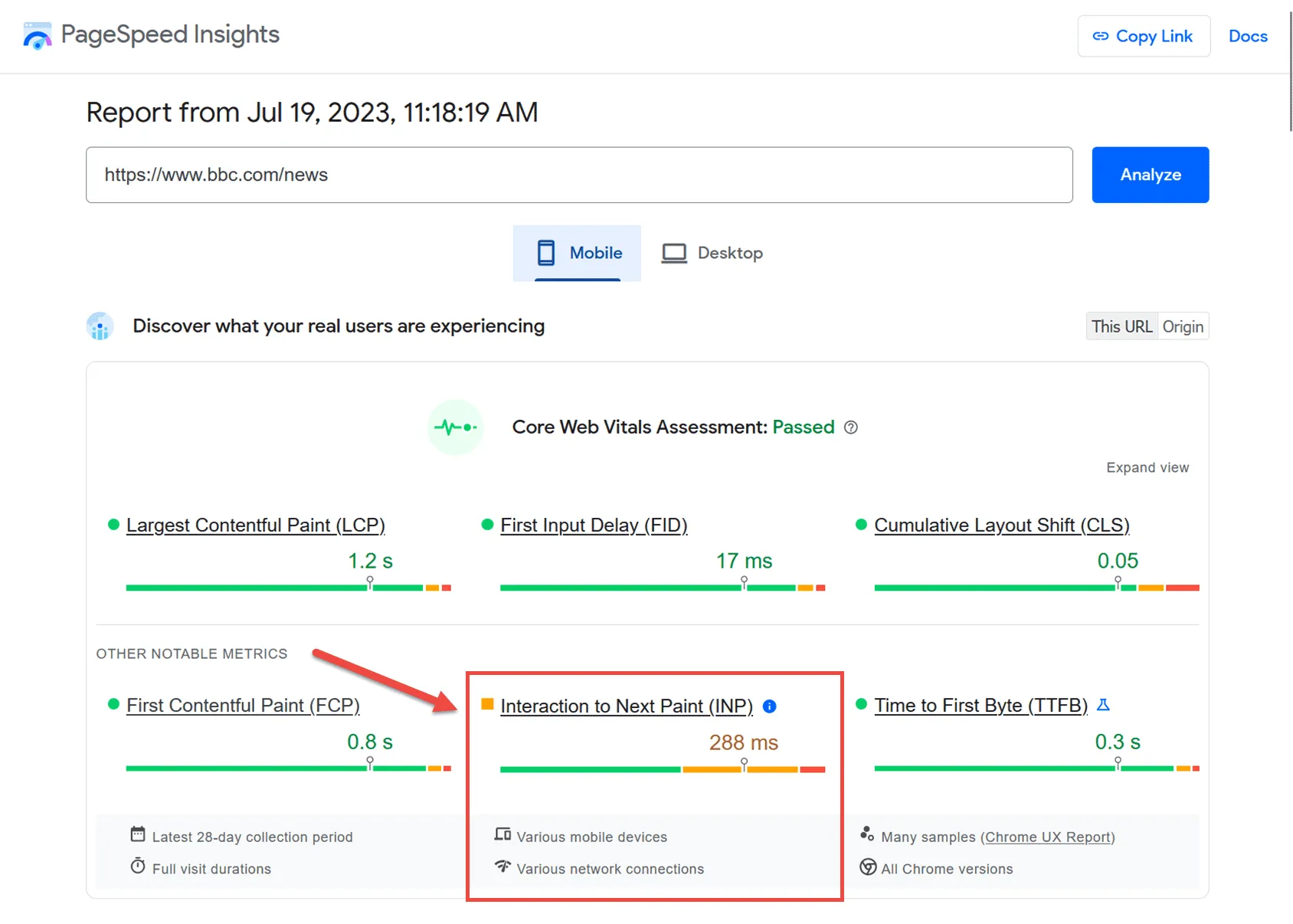Open the Chrome UX Report link
Image resolution: width=1293 pixels, height=924 pixels.
click(x=1048, y=837)
